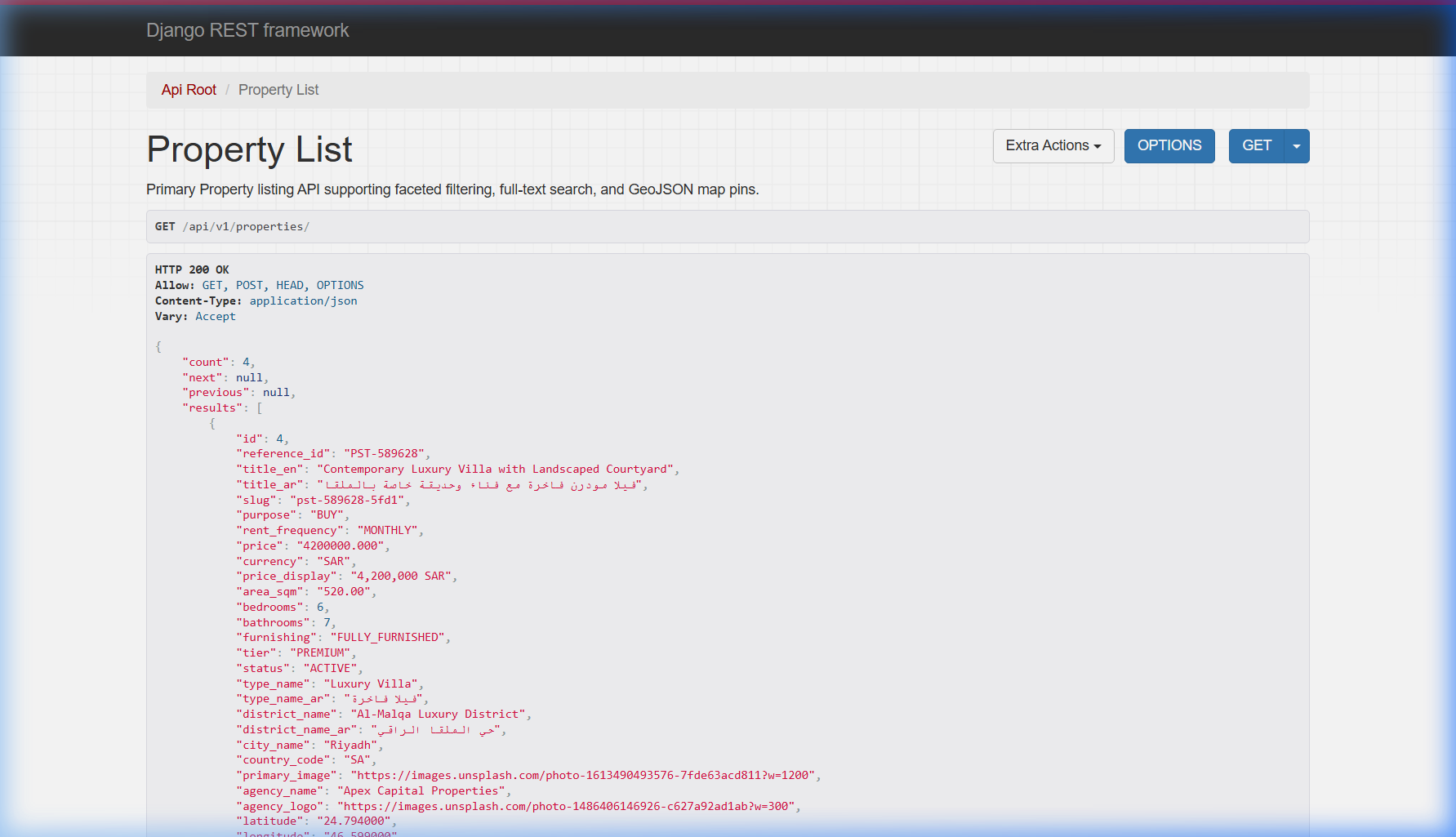Click the city_name Riyadh value
Viewport: 1456px width, 837px height.
(350, 745)
